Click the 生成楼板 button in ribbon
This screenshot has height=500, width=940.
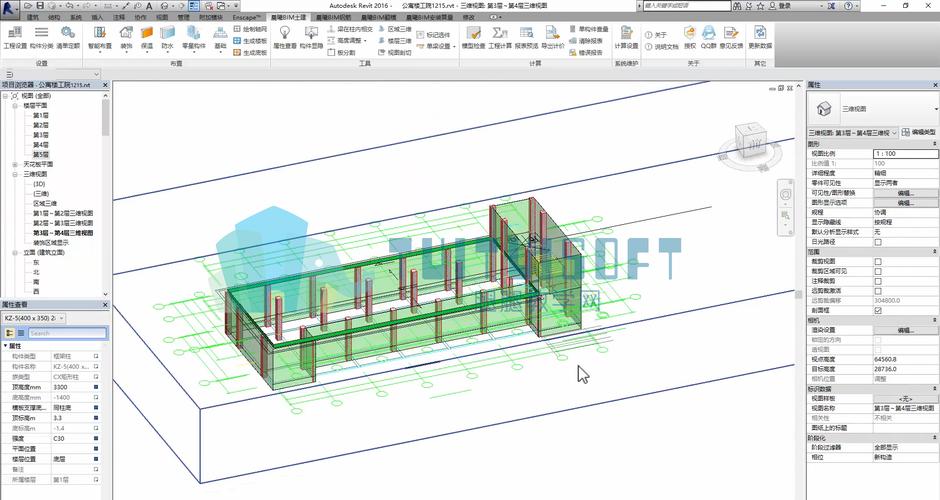pyautogui.click(x=250, y=41)
